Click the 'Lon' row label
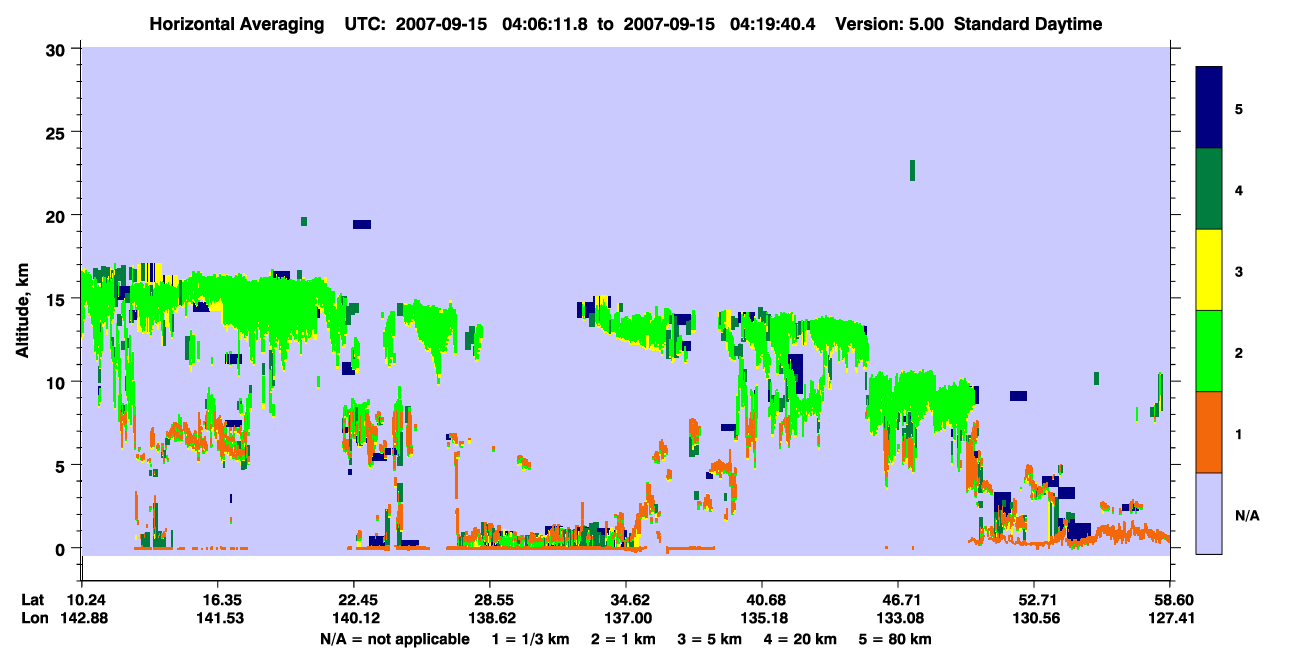 pyautogui.click(x=34, y=618)
